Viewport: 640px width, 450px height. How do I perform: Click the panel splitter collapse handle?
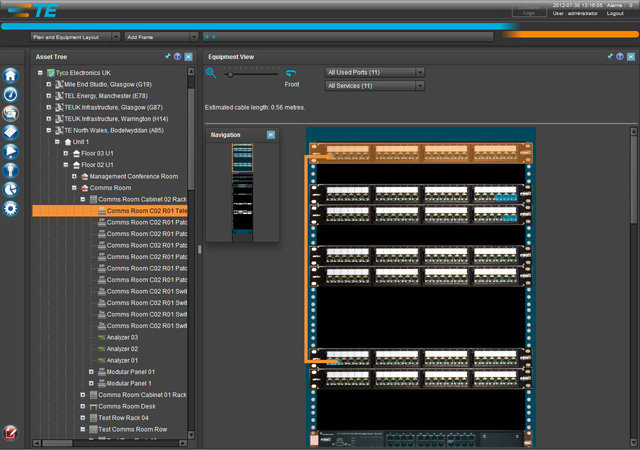click(x=200, y=250)
